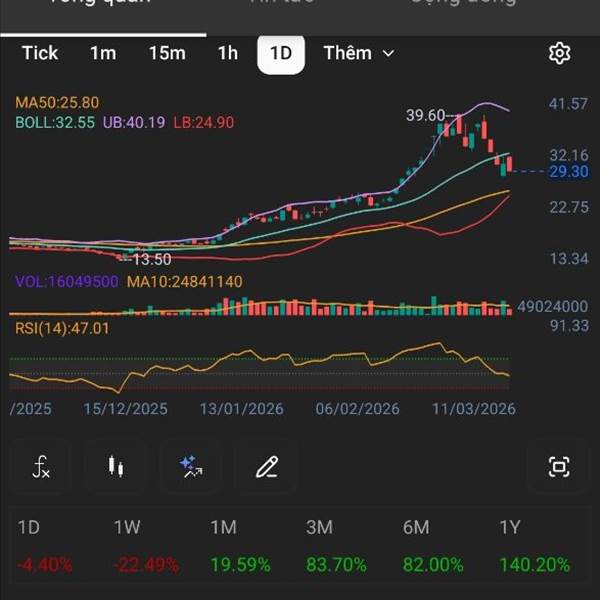600x600 pixels.
Task: Click the 3M period label
Action: point(319,527)
